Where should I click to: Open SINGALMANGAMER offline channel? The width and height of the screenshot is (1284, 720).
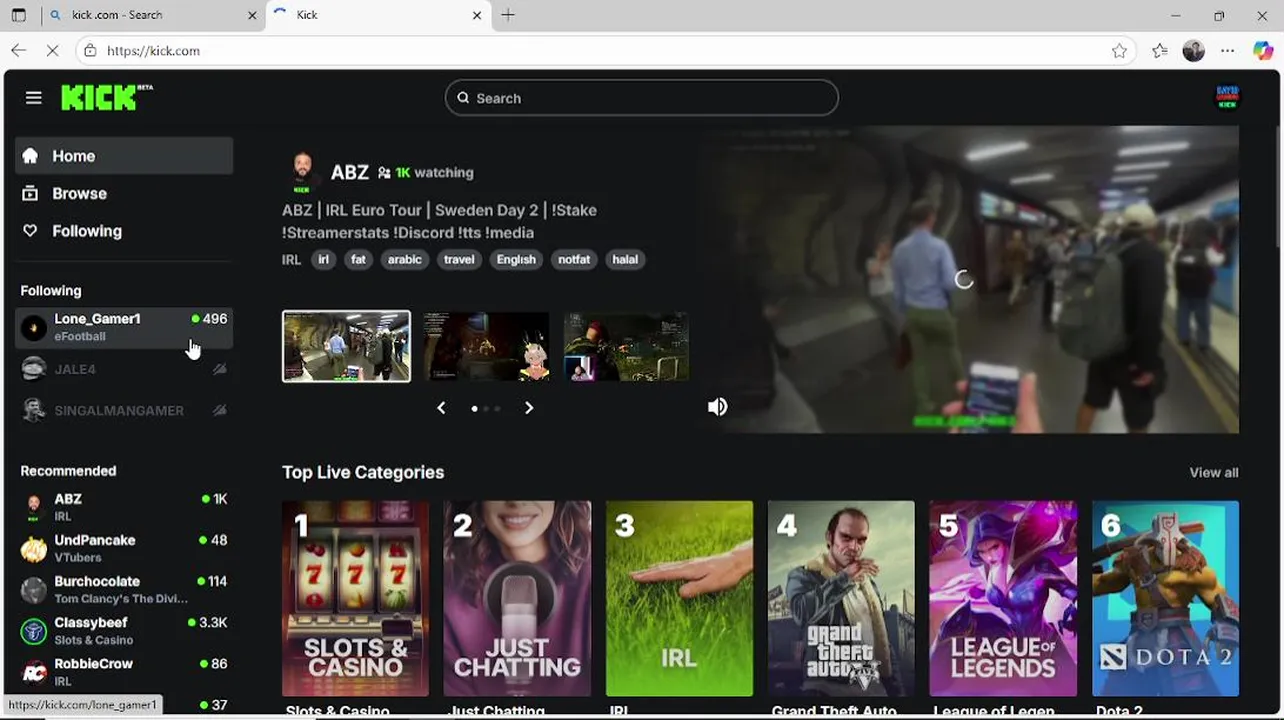pyautogui.click(x=124, y=410)
